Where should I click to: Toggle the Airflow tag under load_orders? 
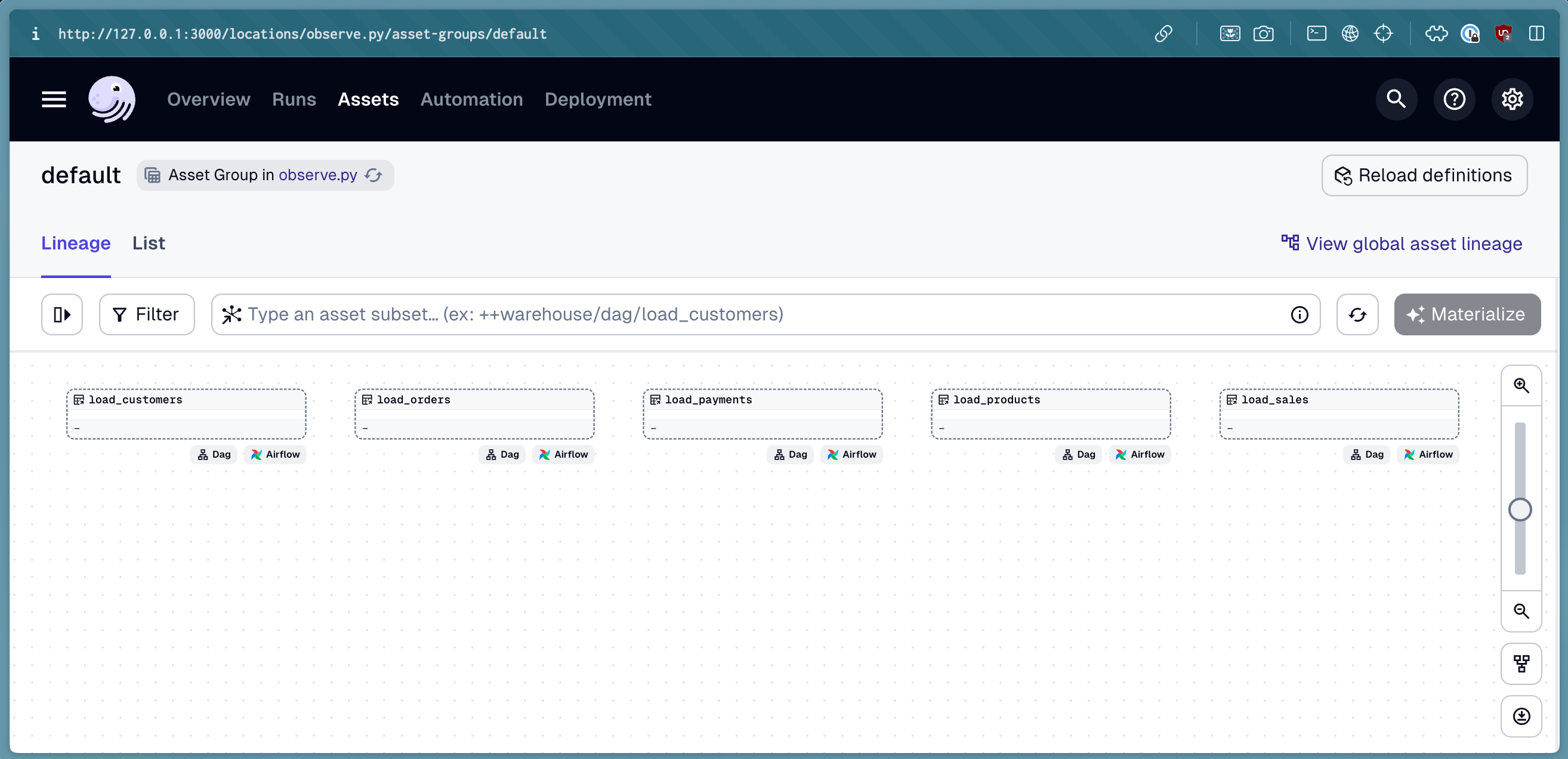click(x=563, y=454)
